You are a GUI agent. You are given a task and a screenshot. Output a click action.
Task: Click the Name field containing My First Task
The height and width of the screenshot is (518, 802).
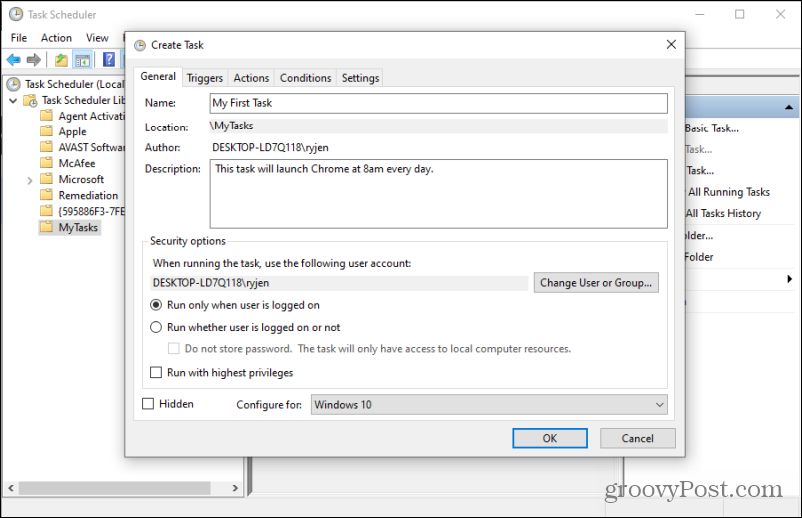point(438,103)
